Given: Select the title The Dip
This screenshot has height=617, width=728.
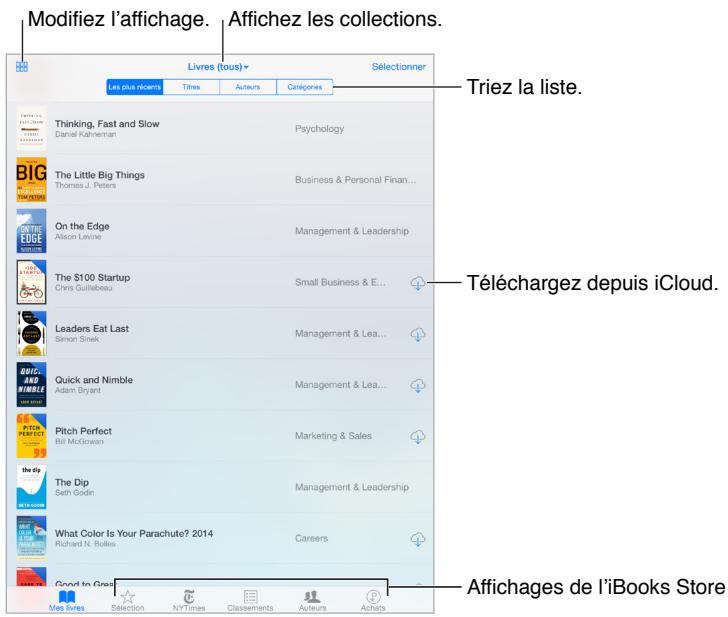Looking at the screenshot, I should [x=72, y=482].
